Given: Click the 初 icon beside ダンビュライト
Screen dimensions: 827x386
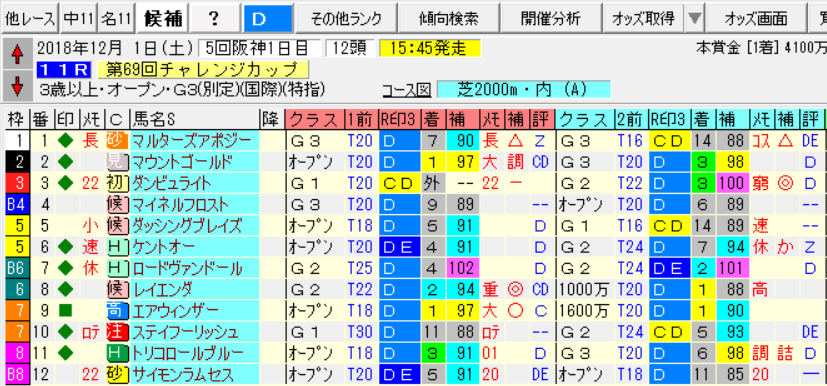Looking at the screenshot, I should coord(118,183).
